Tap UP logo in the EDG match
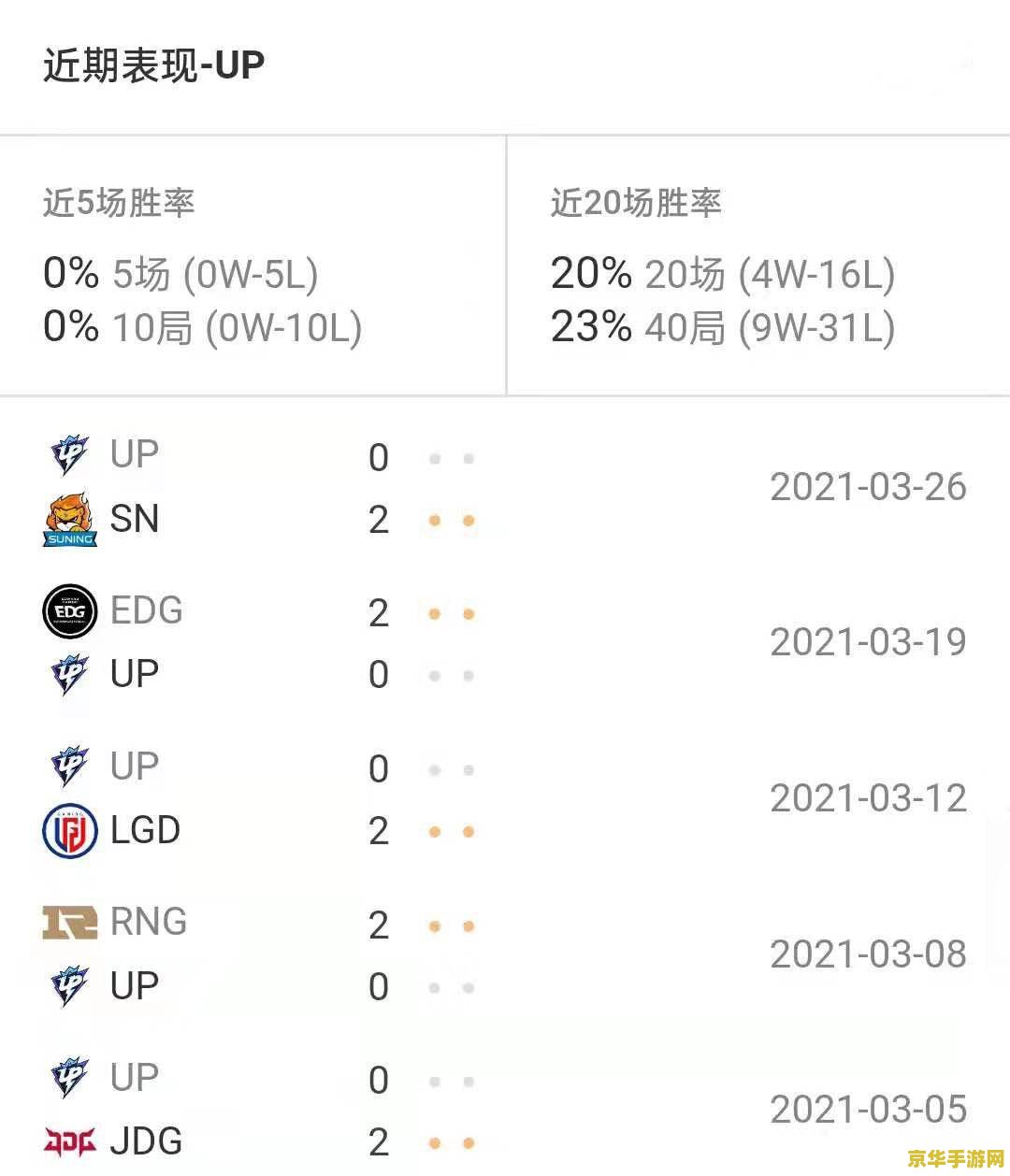This screenshot has width=1010, height=1176. click(70, 674)
